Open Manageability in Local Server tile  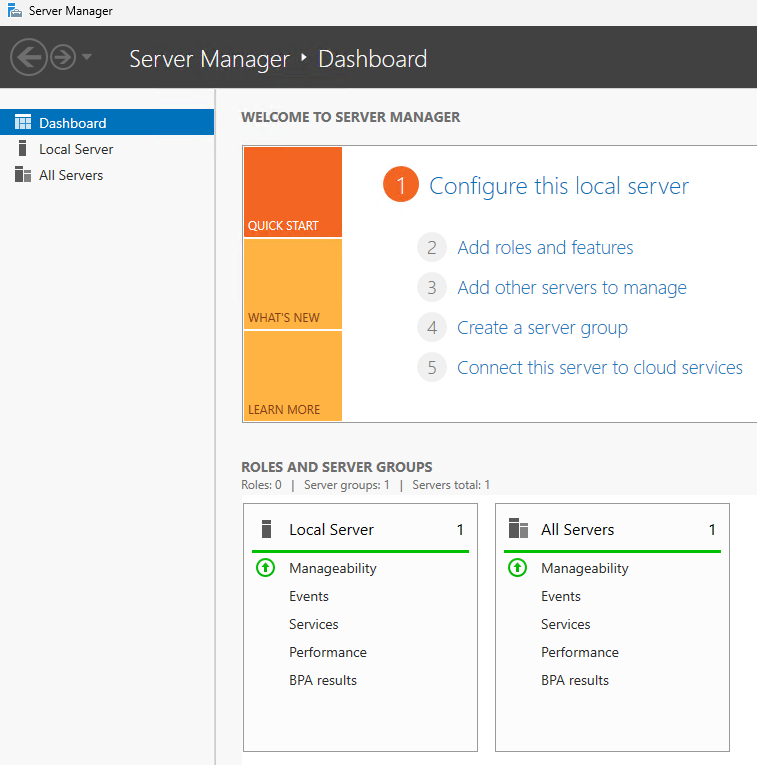click(x=333, y=568)
